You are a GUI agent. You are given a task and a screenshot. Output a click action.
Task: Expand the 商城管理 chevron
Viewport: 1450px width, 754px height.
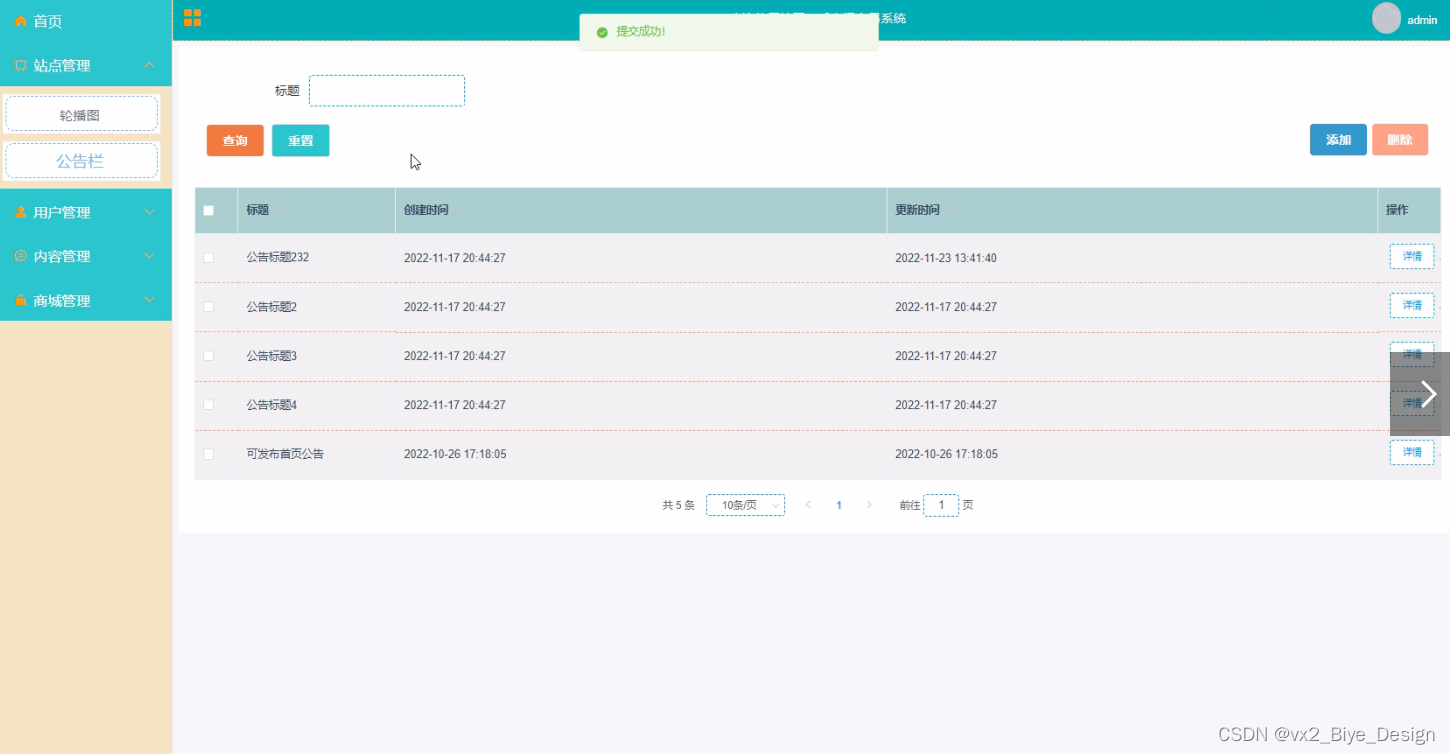pyautogui.click(x=149, y=300)
